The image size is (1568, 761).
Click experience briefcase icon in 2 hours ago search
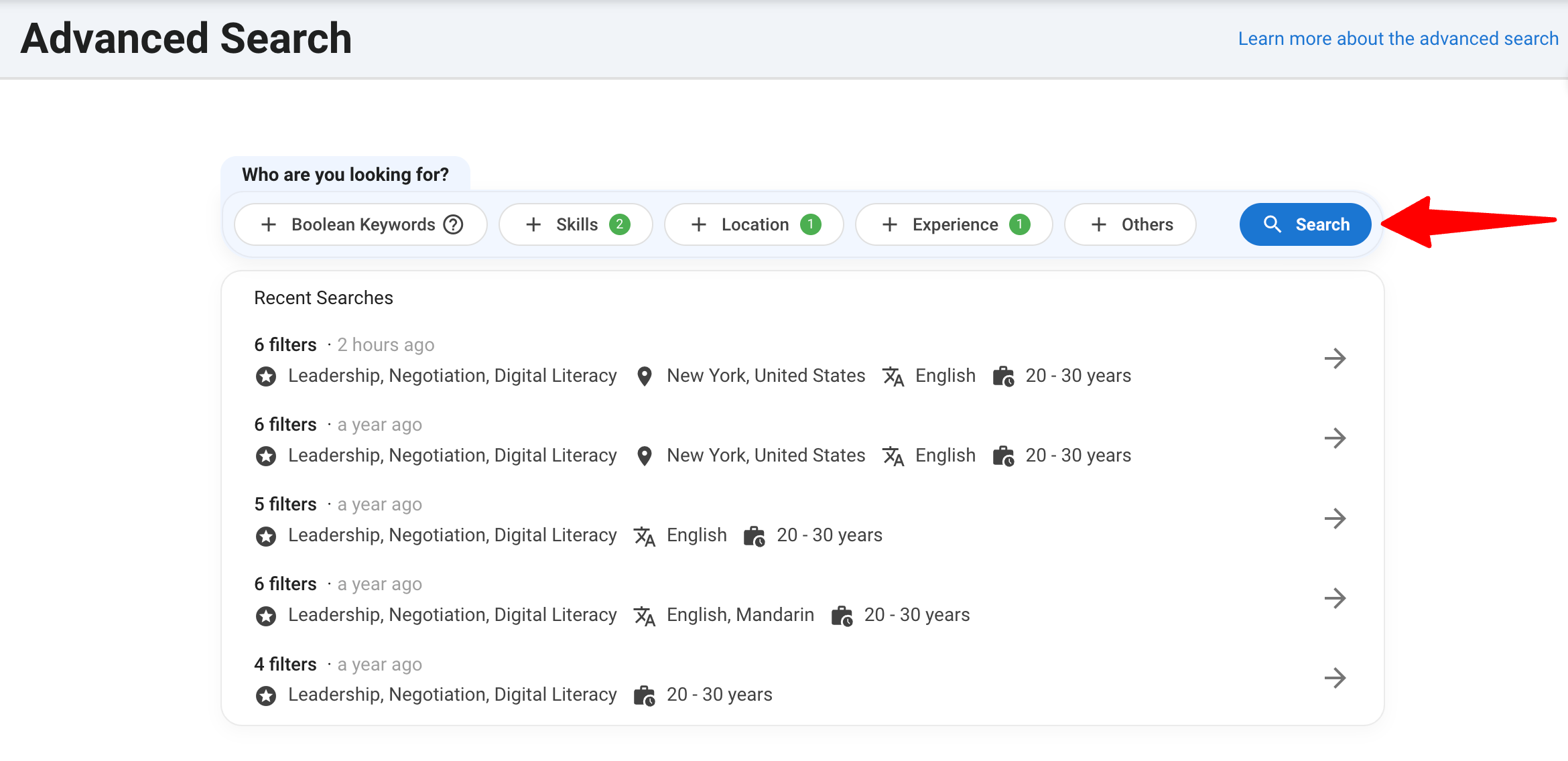pos(1003,376)
